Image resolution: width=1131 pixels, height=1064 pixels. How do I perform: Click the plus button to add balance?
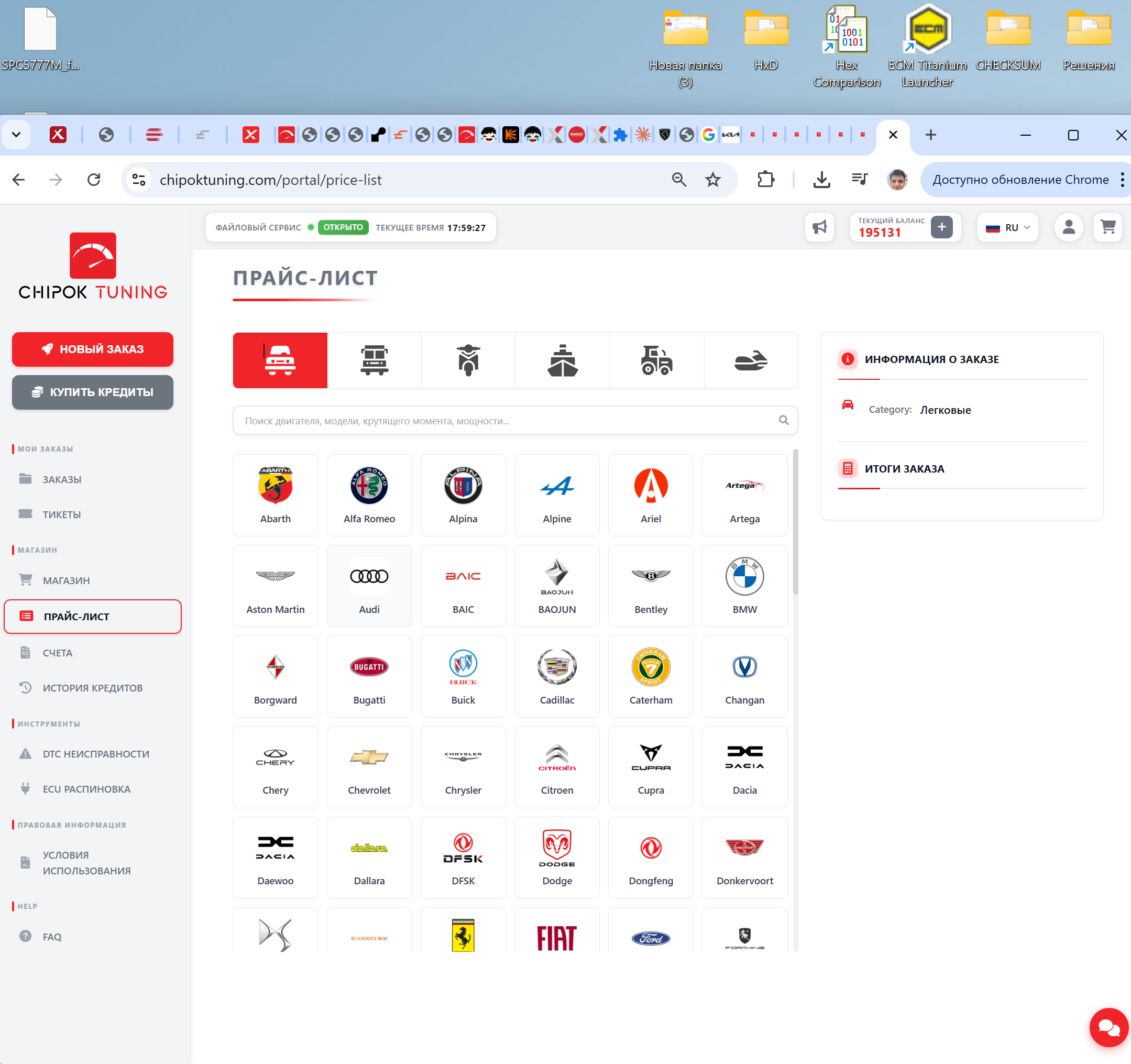[942, 227]
